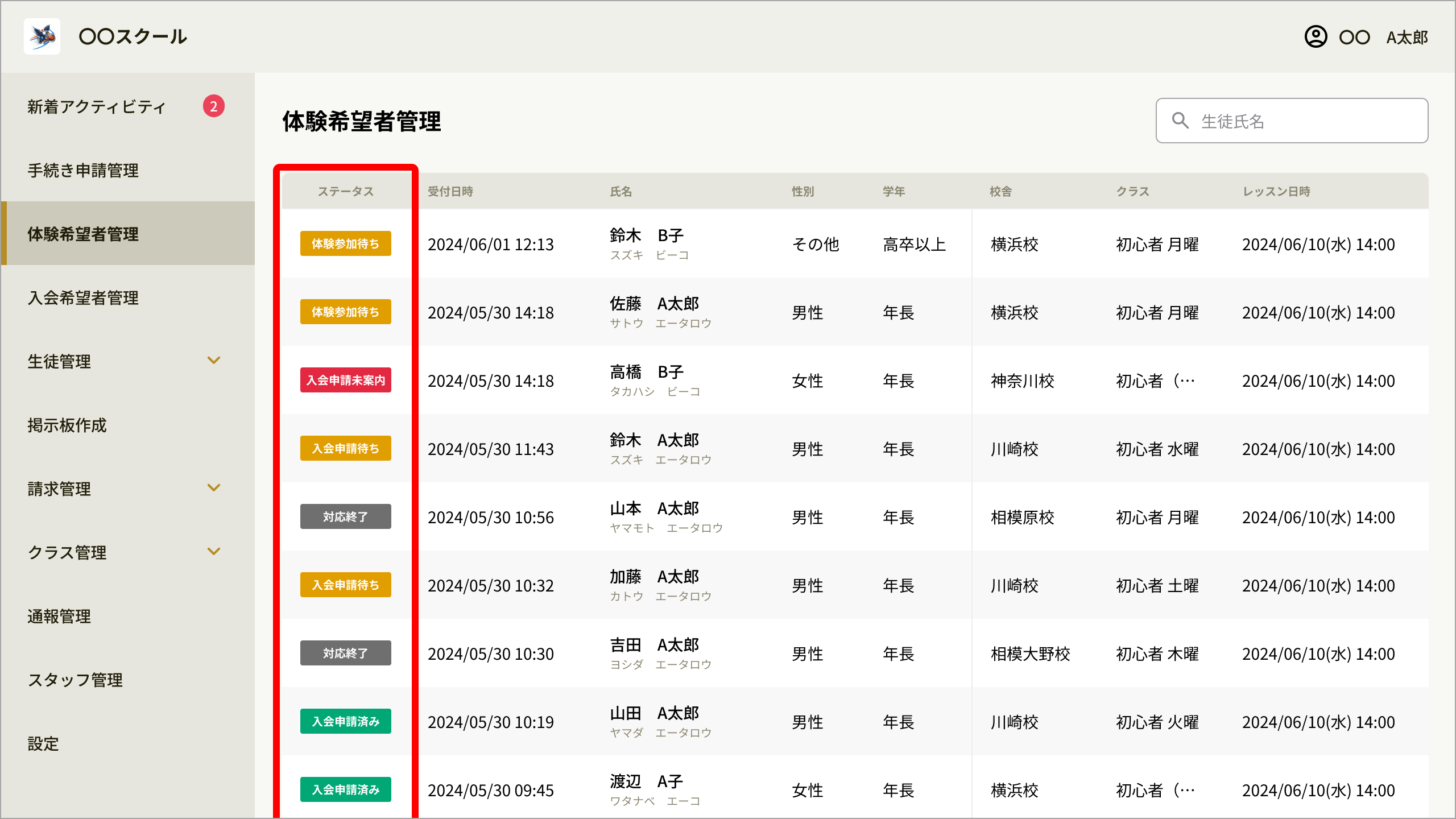Image resolution: width=1456 pixels, height=819 pixels.
Task: Open 新着アクティビティ in sidebar
Action: 97,106
